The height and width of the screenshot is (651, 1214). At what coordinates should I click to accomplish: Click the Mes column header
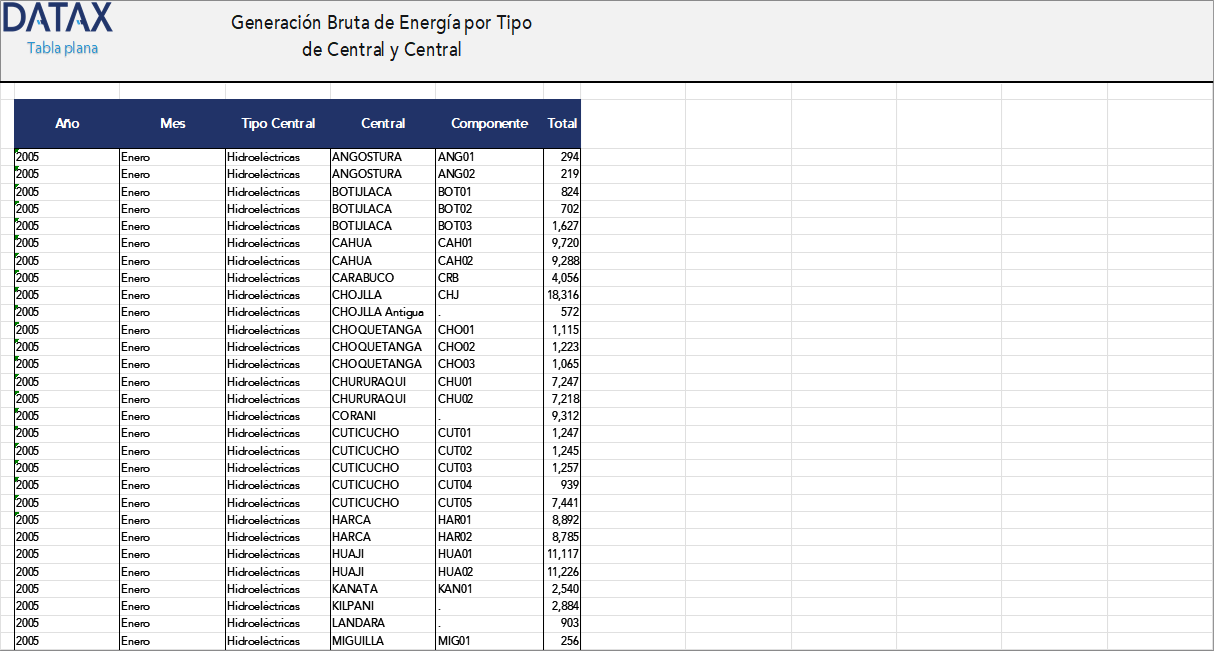pyautogui.click(x=172, y=124)
